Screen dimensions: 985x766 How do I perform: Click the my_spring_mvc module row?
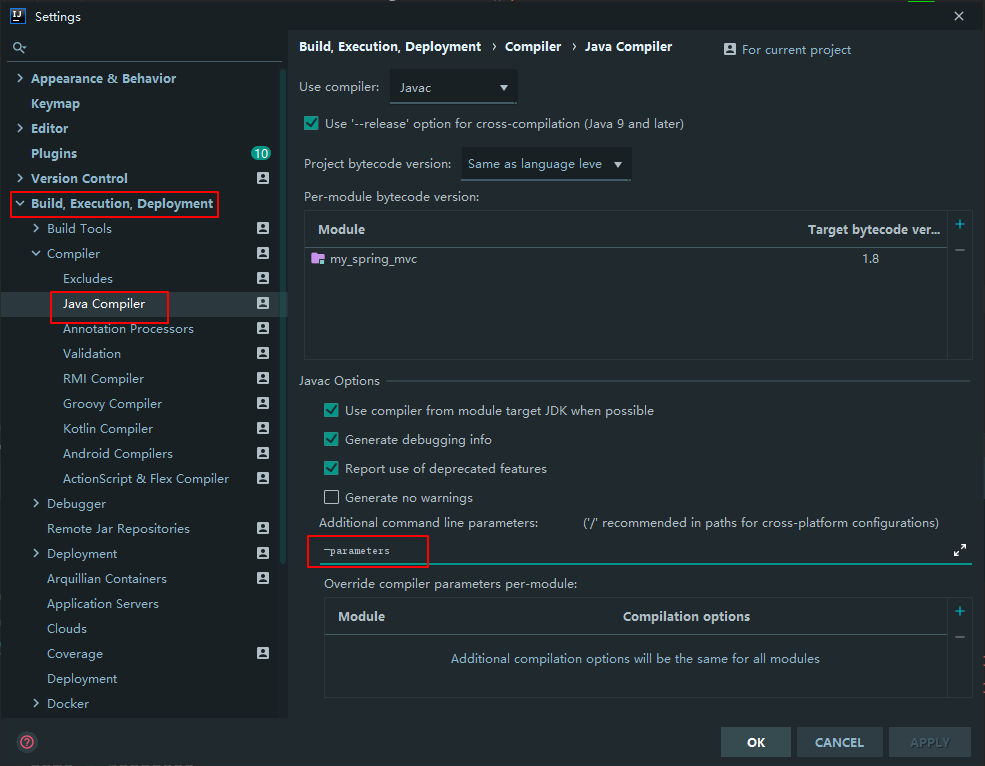(x=626, y=259)
